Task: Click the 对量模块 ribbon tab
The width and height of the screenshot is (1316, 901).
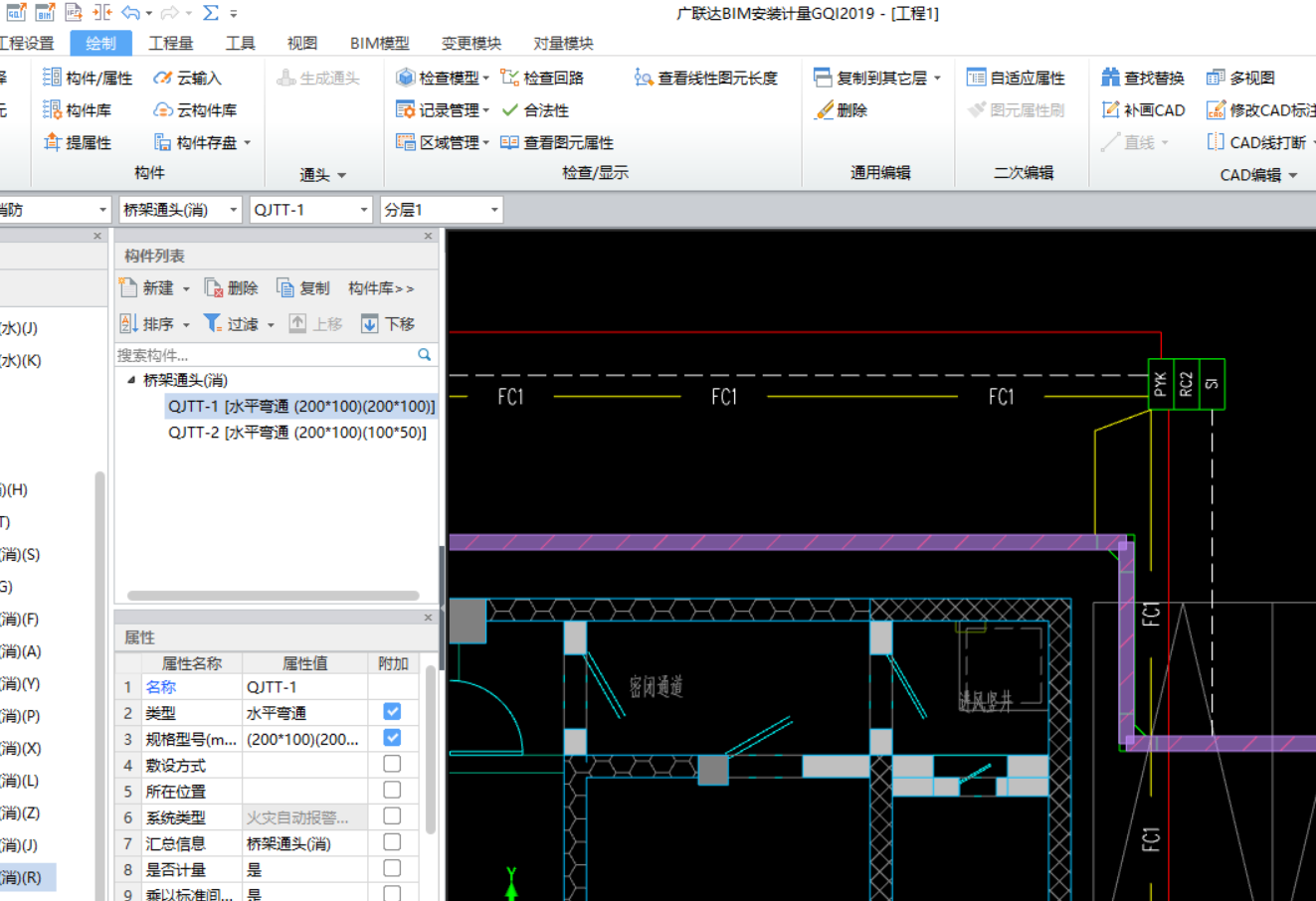Action: [563, 43]
